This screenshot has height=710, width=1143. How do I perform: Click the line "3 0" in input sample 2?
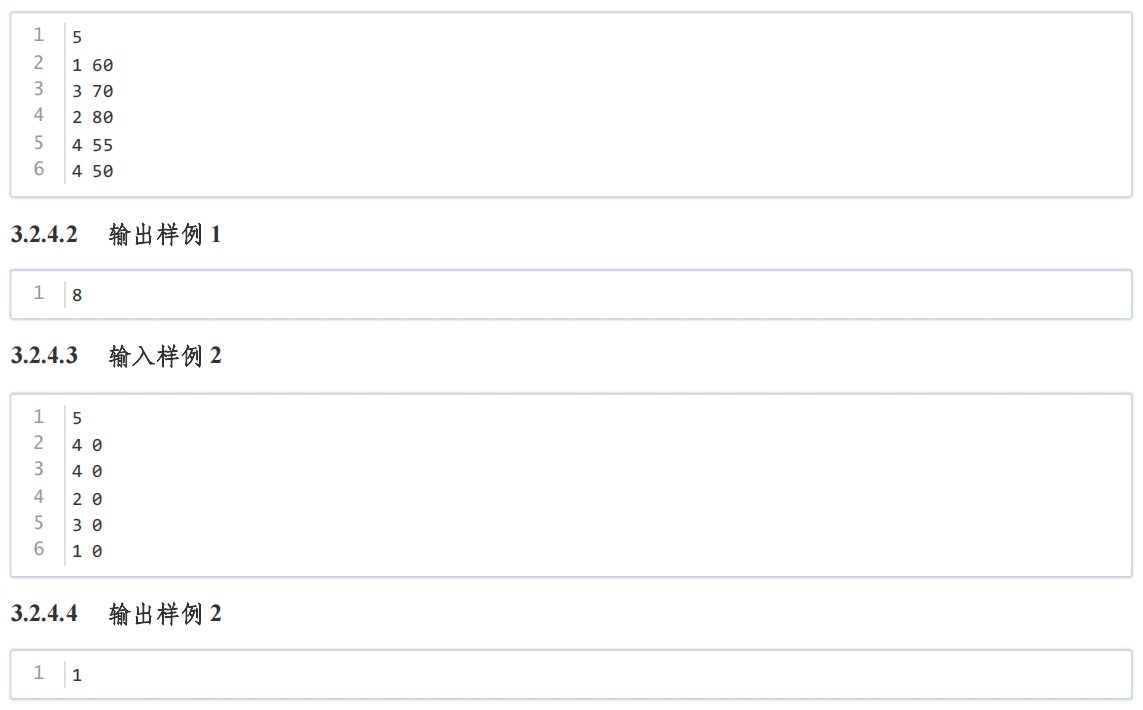87,525
